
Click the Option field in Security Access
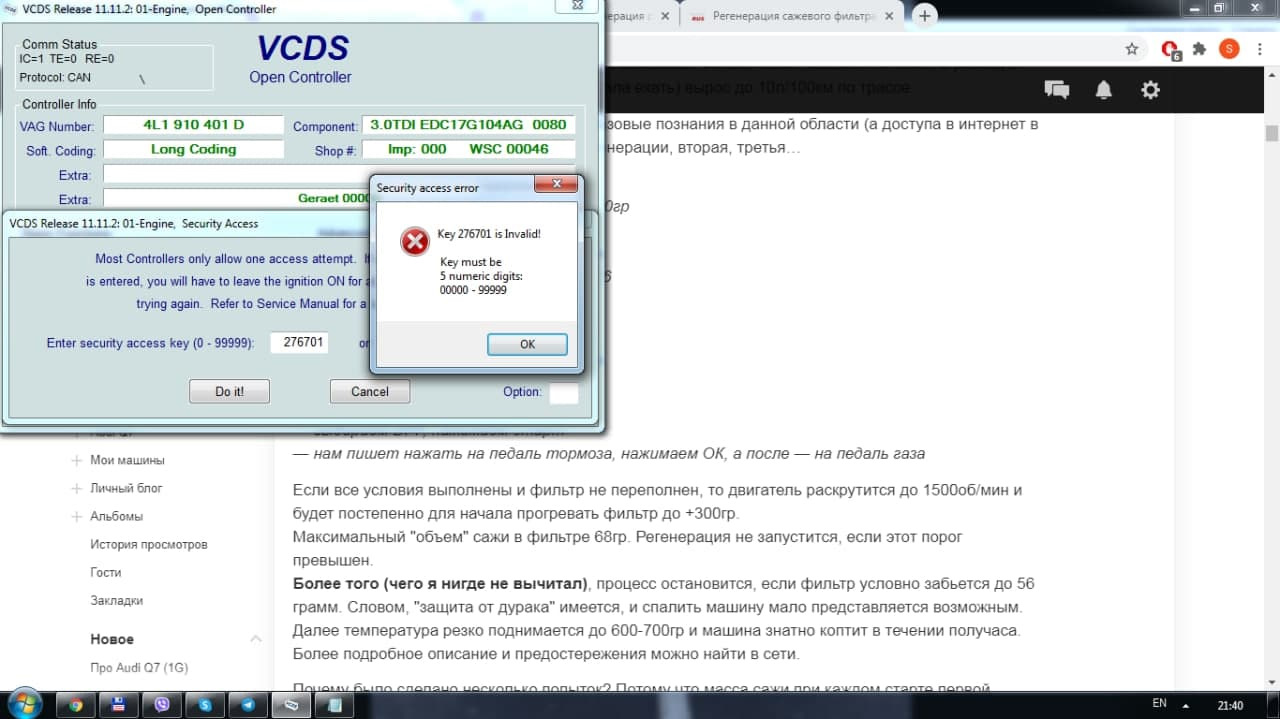click(563, 393)
